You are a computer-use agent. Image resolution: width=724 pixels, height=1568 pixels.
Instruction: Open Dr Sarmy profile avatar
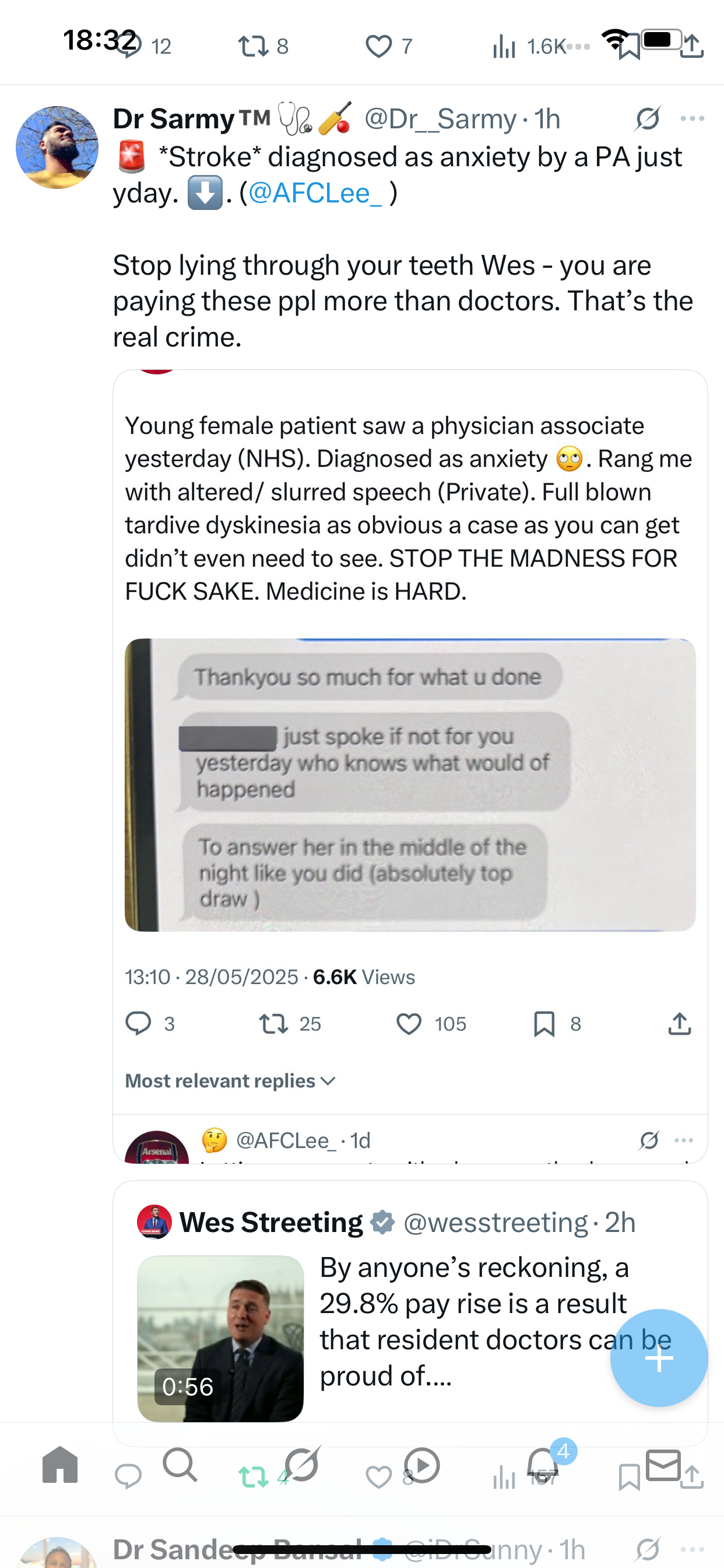[57, 148]
